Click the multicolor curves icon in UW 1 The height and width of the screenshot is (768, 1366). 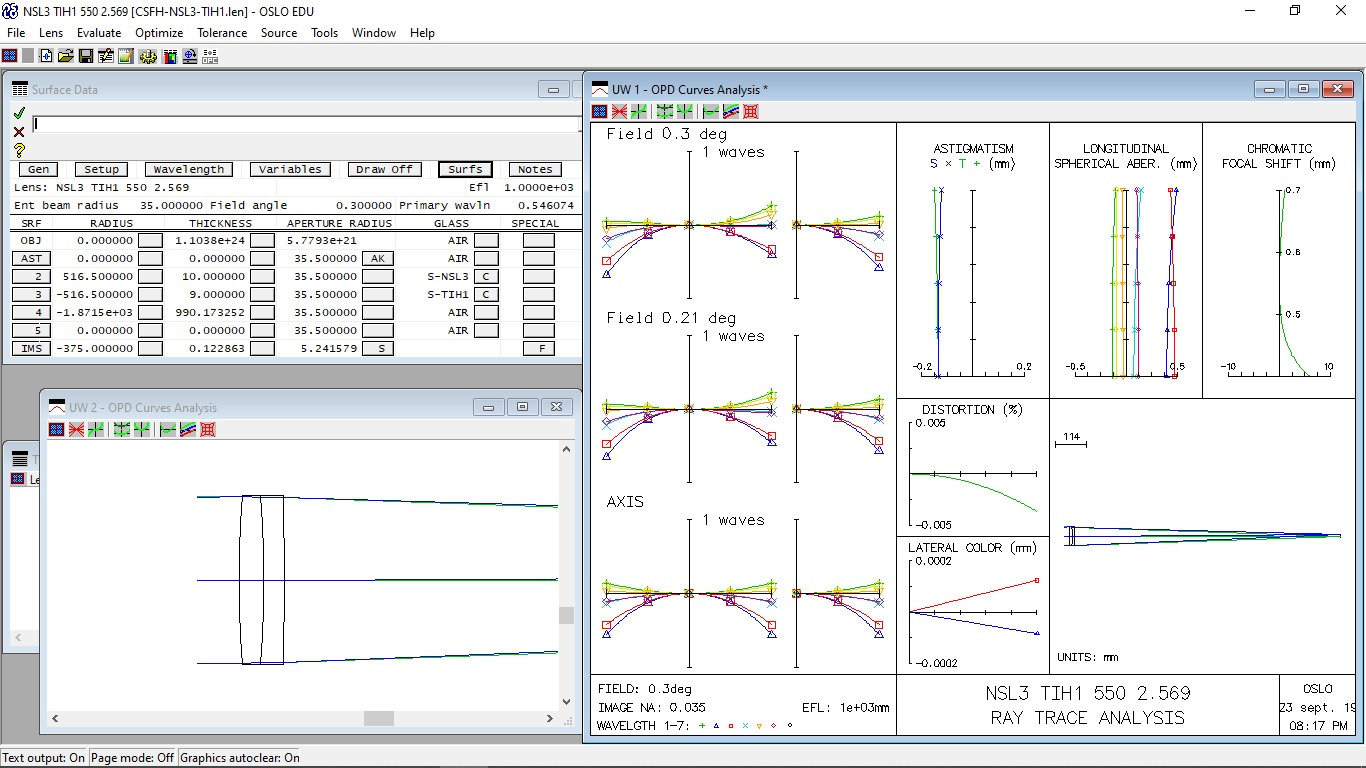click(731, 112)
